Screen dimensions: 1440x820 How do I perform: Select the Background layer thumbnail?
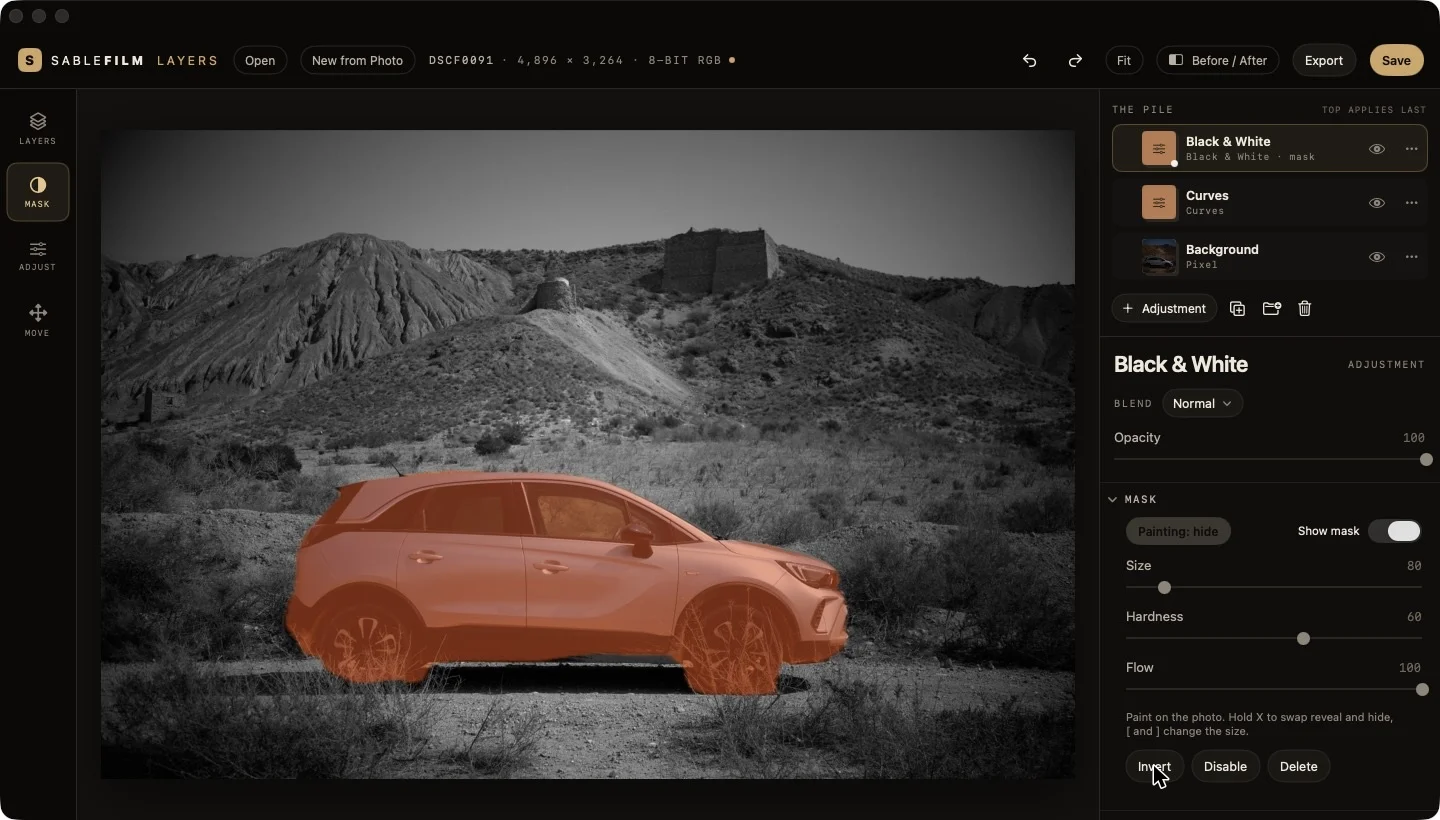[x=1159, y=257]
